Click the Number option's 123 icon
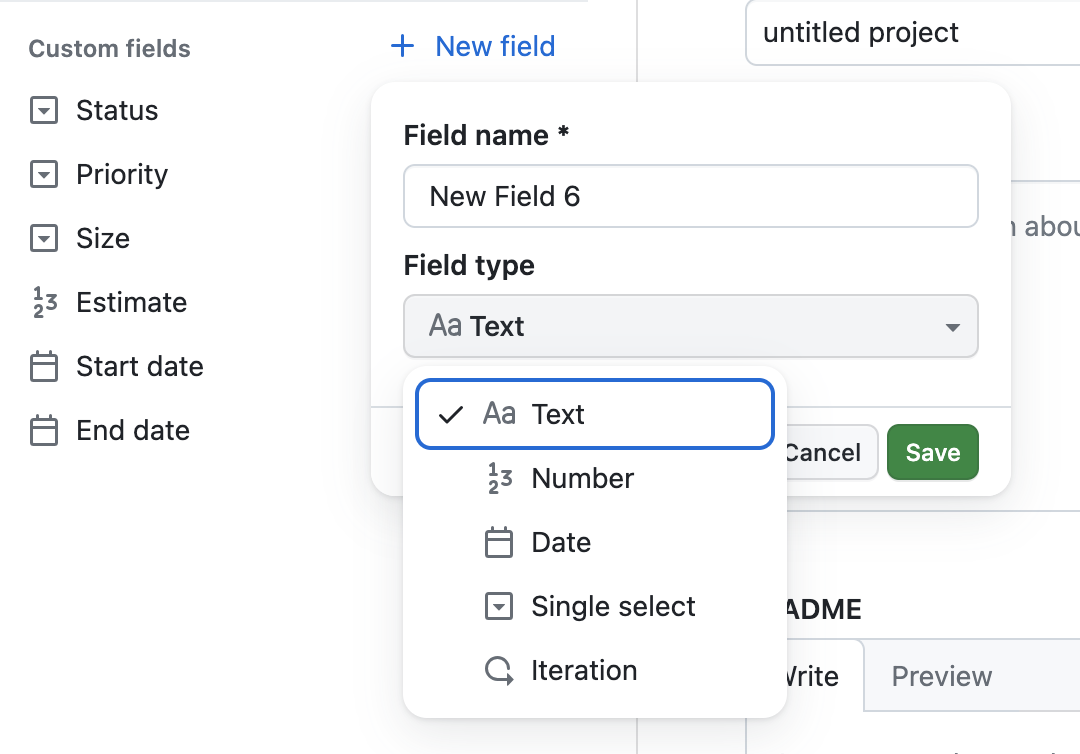The image size is (1080, 754). pyautogui.click(x=499, y=478)
